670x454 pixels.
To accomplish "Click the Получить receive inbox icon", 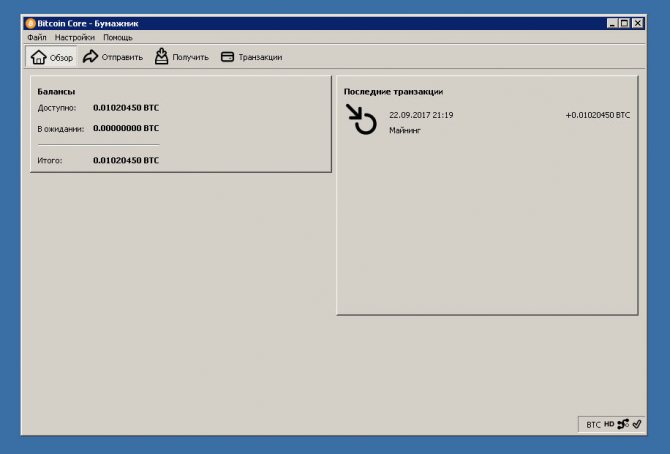I will 161,57.
